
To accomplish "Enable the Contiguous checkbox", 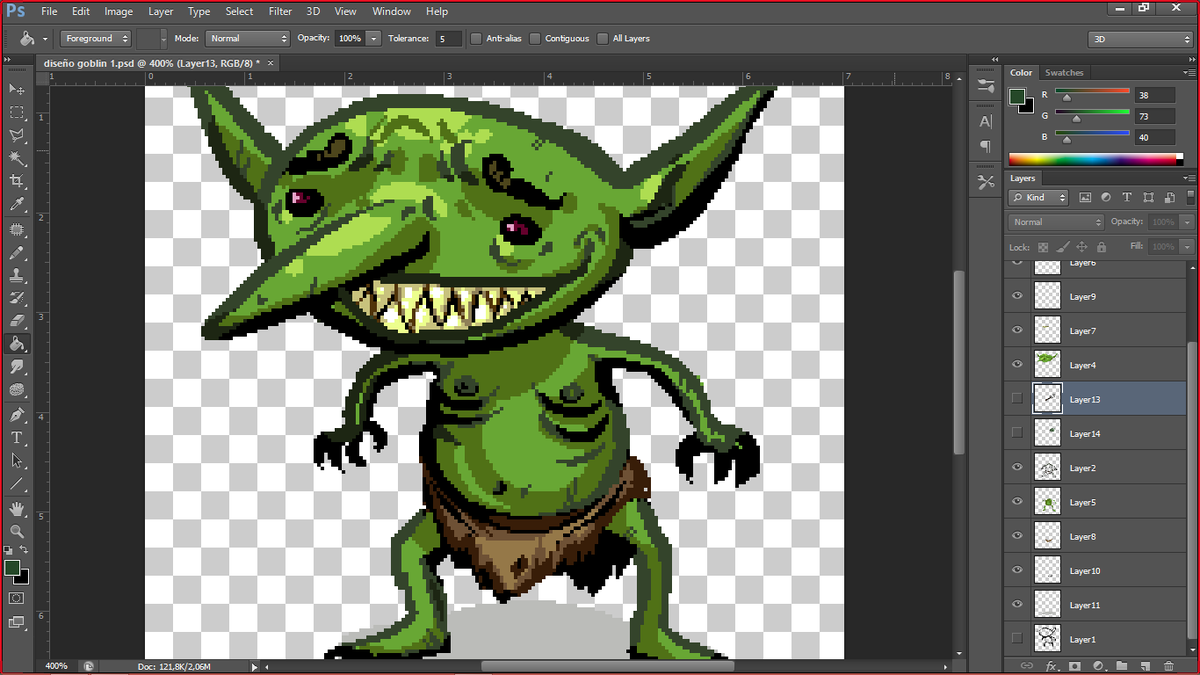I will (x=535, y=38).
